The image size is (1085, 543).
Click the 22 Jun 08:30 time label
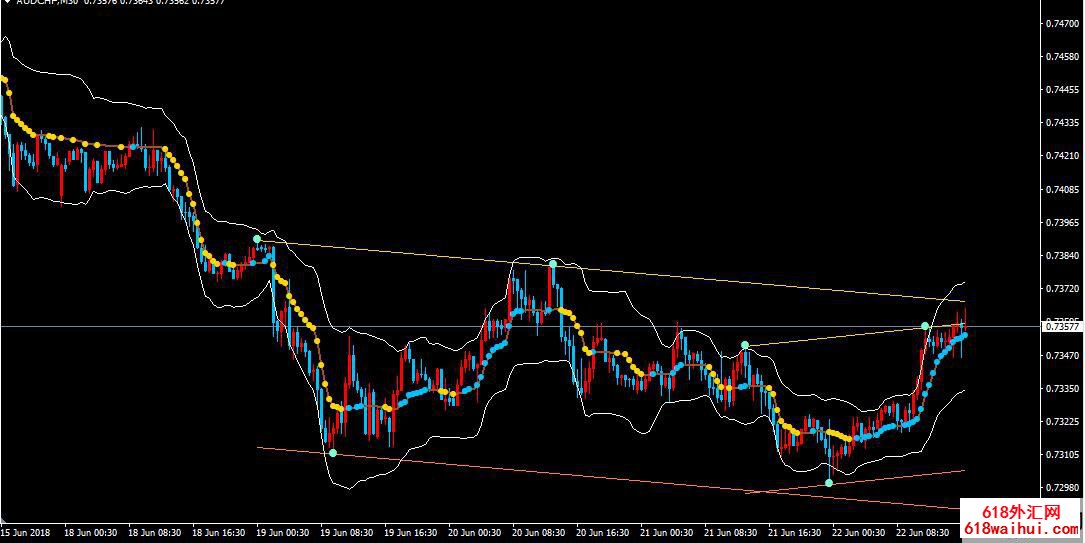[922, 533]
